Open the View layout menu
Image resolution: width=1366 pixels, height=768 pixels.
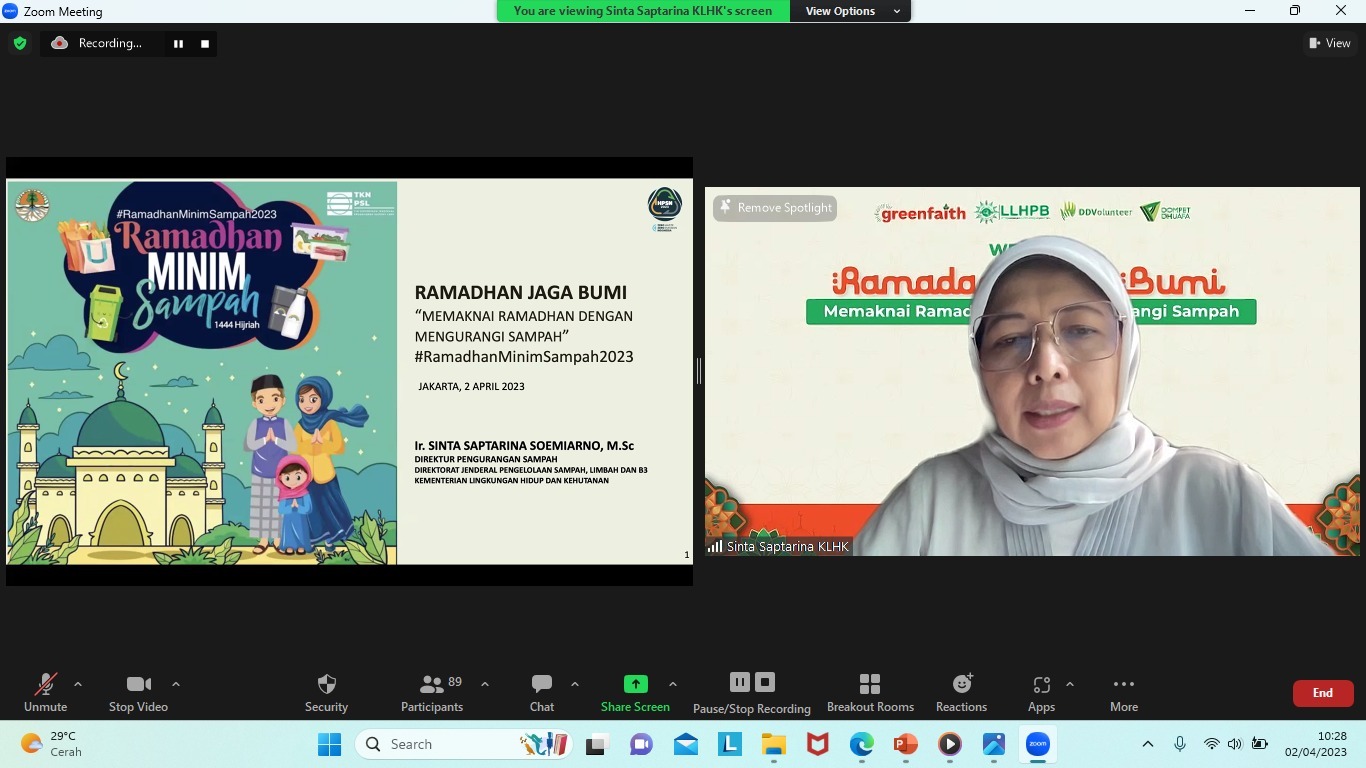coord(1330,43)
